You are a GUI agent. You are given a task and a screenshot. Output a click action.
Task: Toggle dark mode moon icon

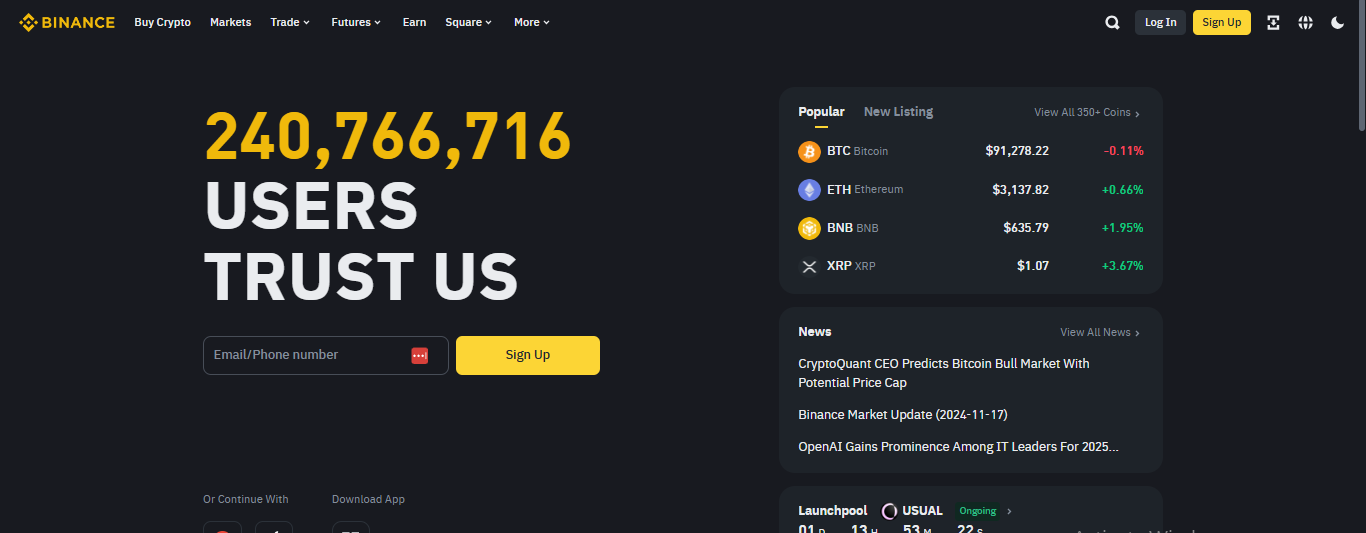1337,22
